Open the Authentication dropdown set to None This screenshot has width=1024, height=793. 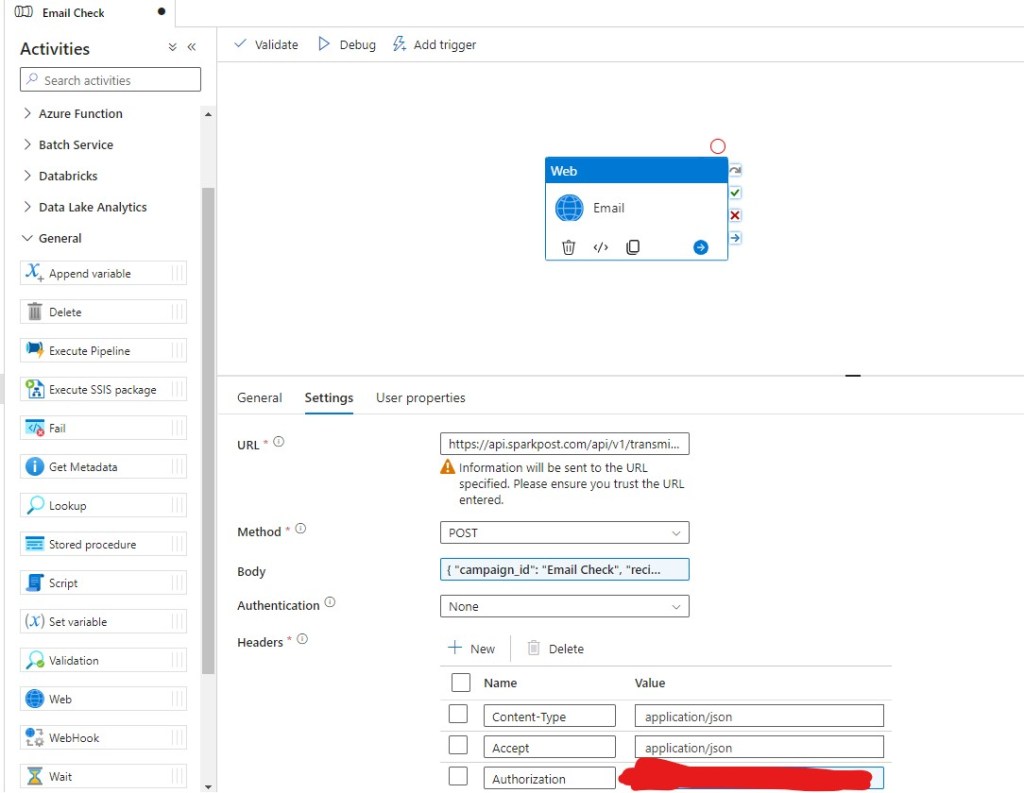(564, 606)
